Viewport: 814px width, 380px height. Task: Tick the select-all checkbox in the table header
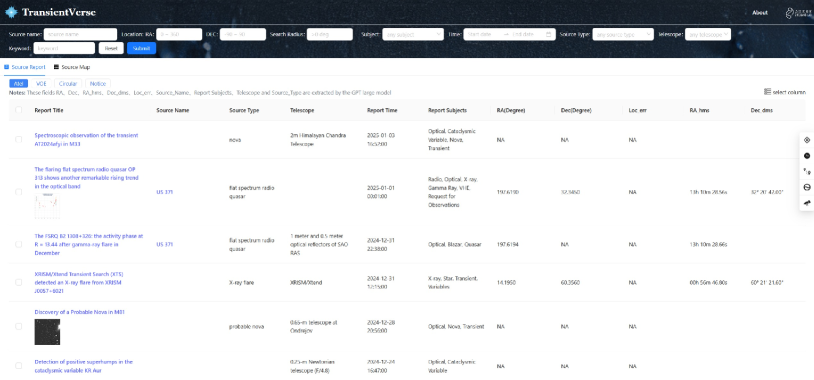coord(19,110)
